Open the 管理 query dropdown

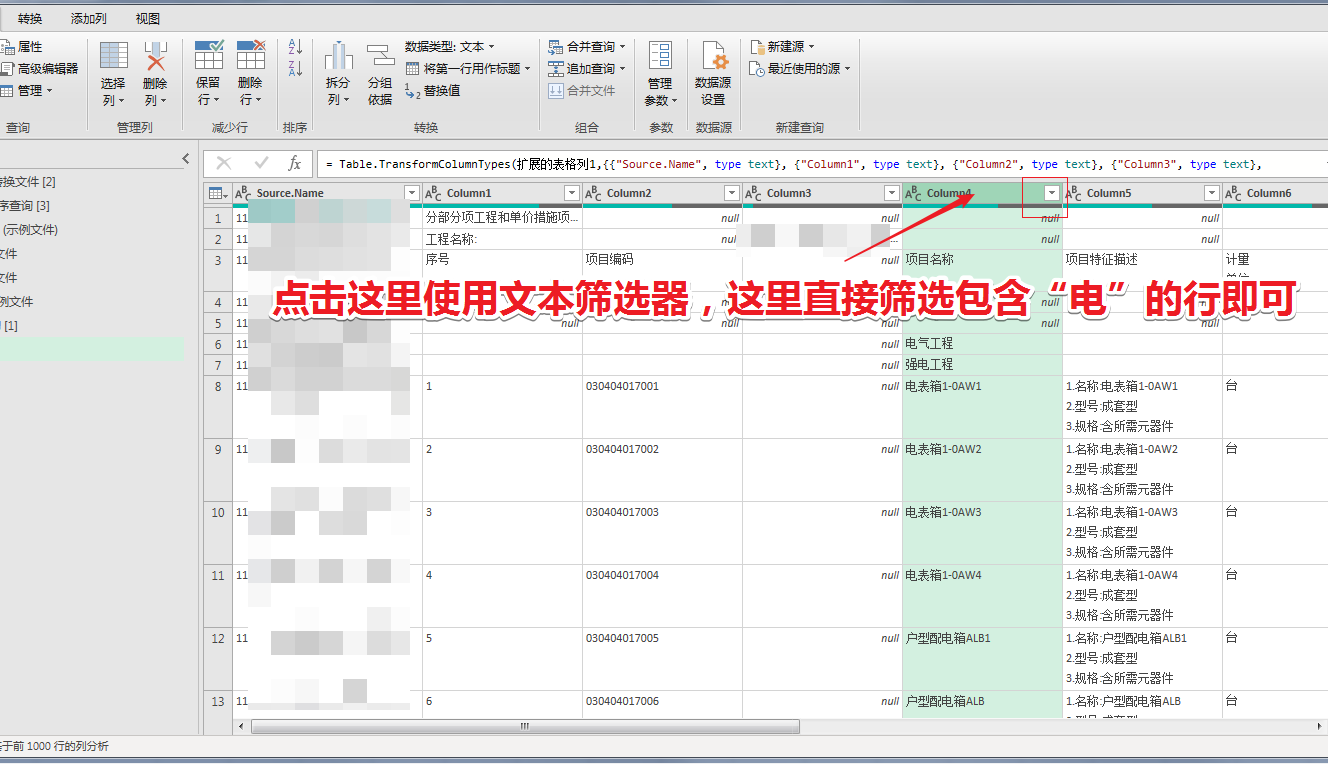click(27, 91)
